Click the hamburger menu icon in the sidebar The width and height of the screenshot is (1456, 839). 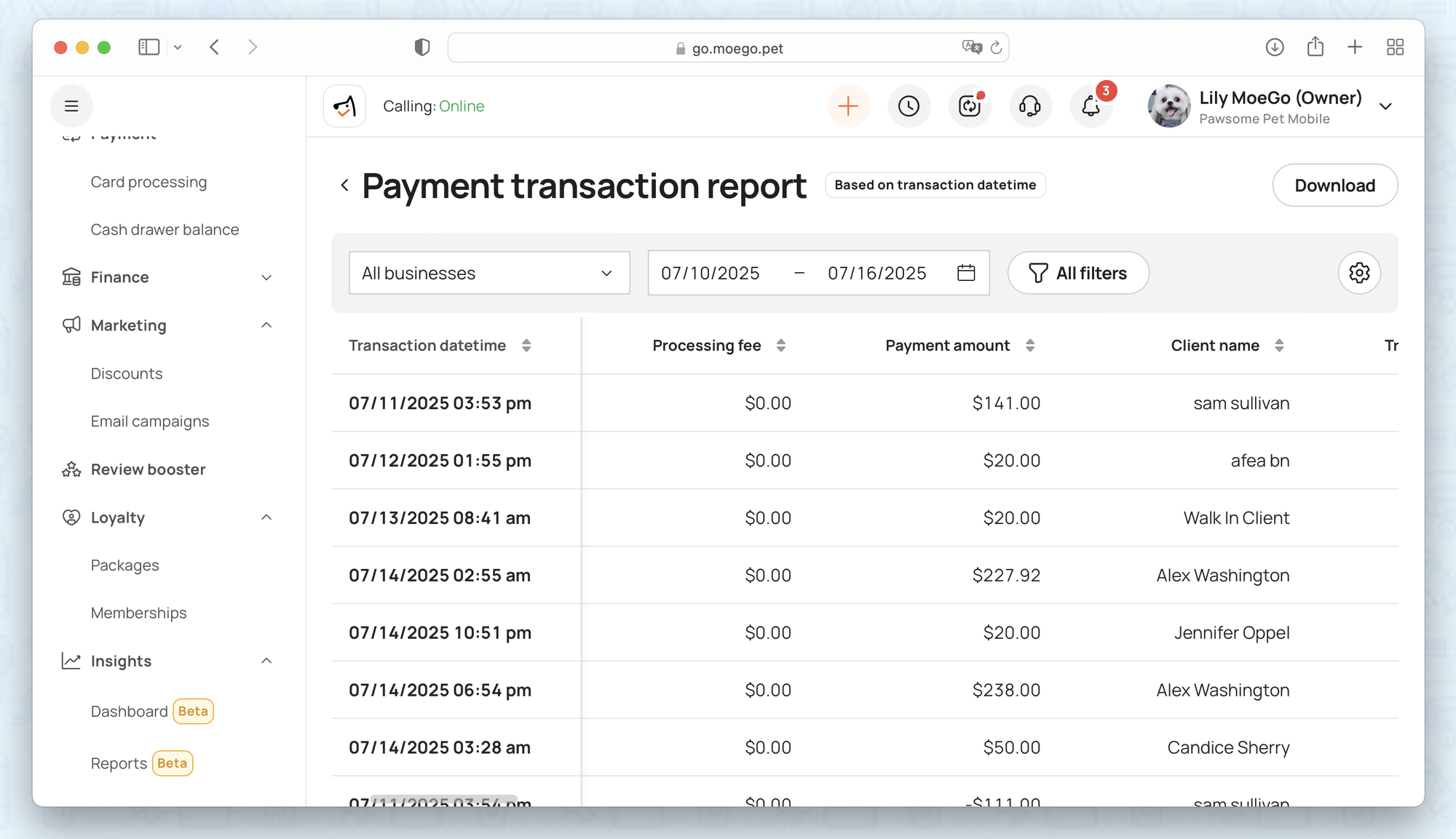point(71,106)
